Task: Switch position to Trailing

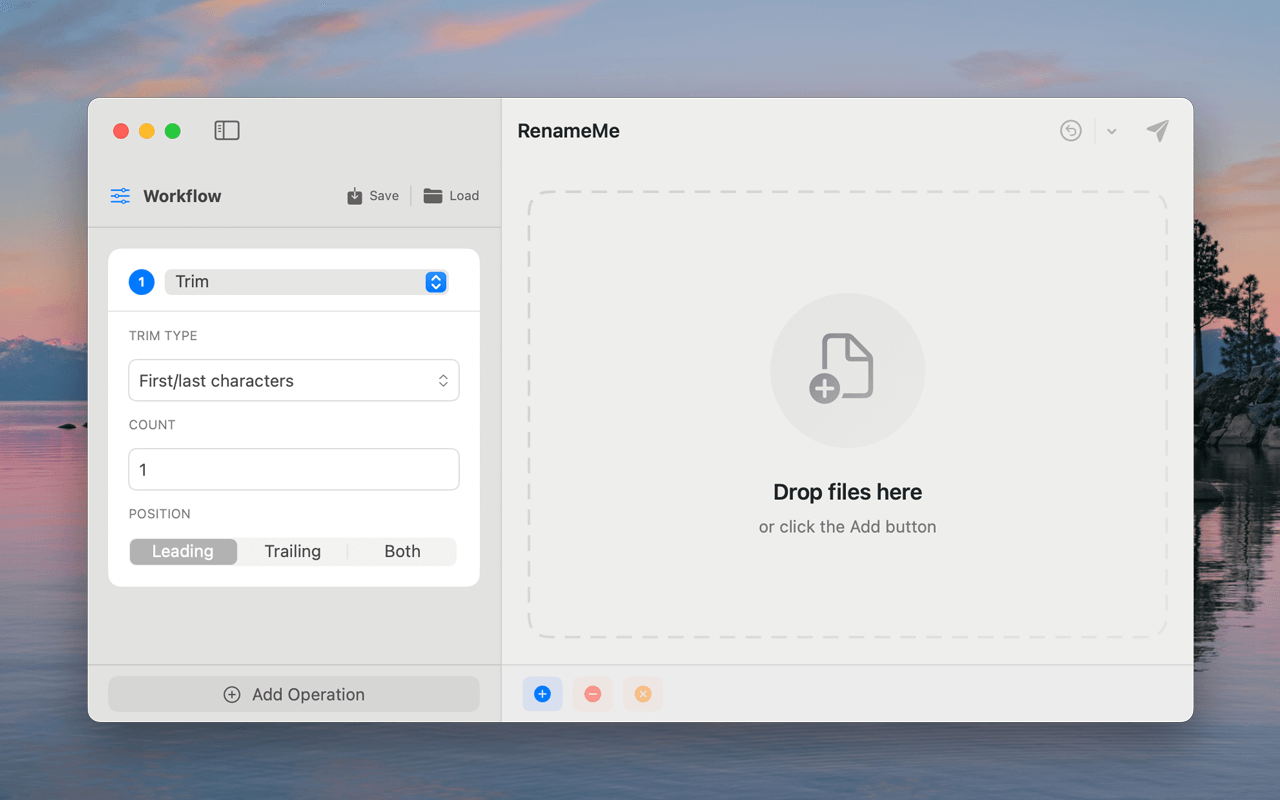Action: pyautogui.click(x=292, y=551)
